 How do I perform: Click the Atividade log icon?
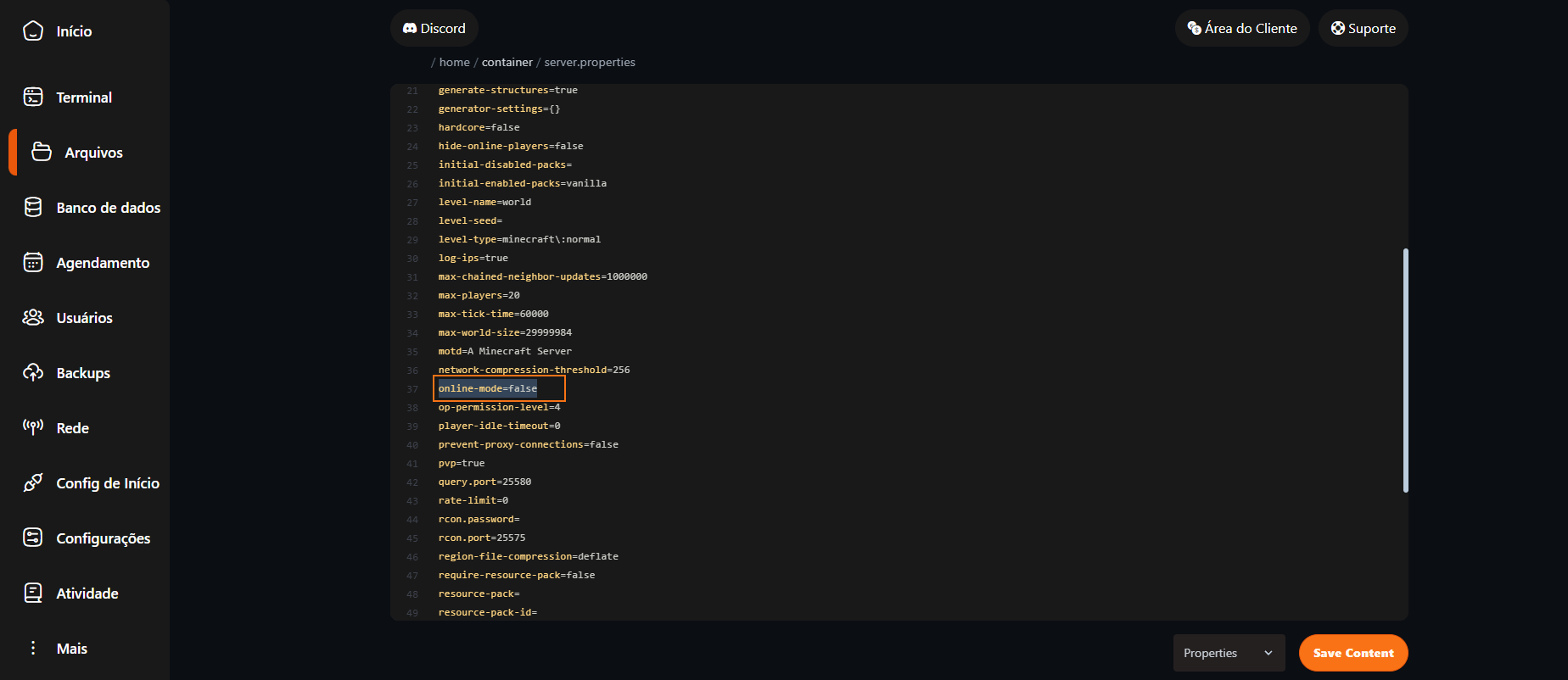[33, 593]
